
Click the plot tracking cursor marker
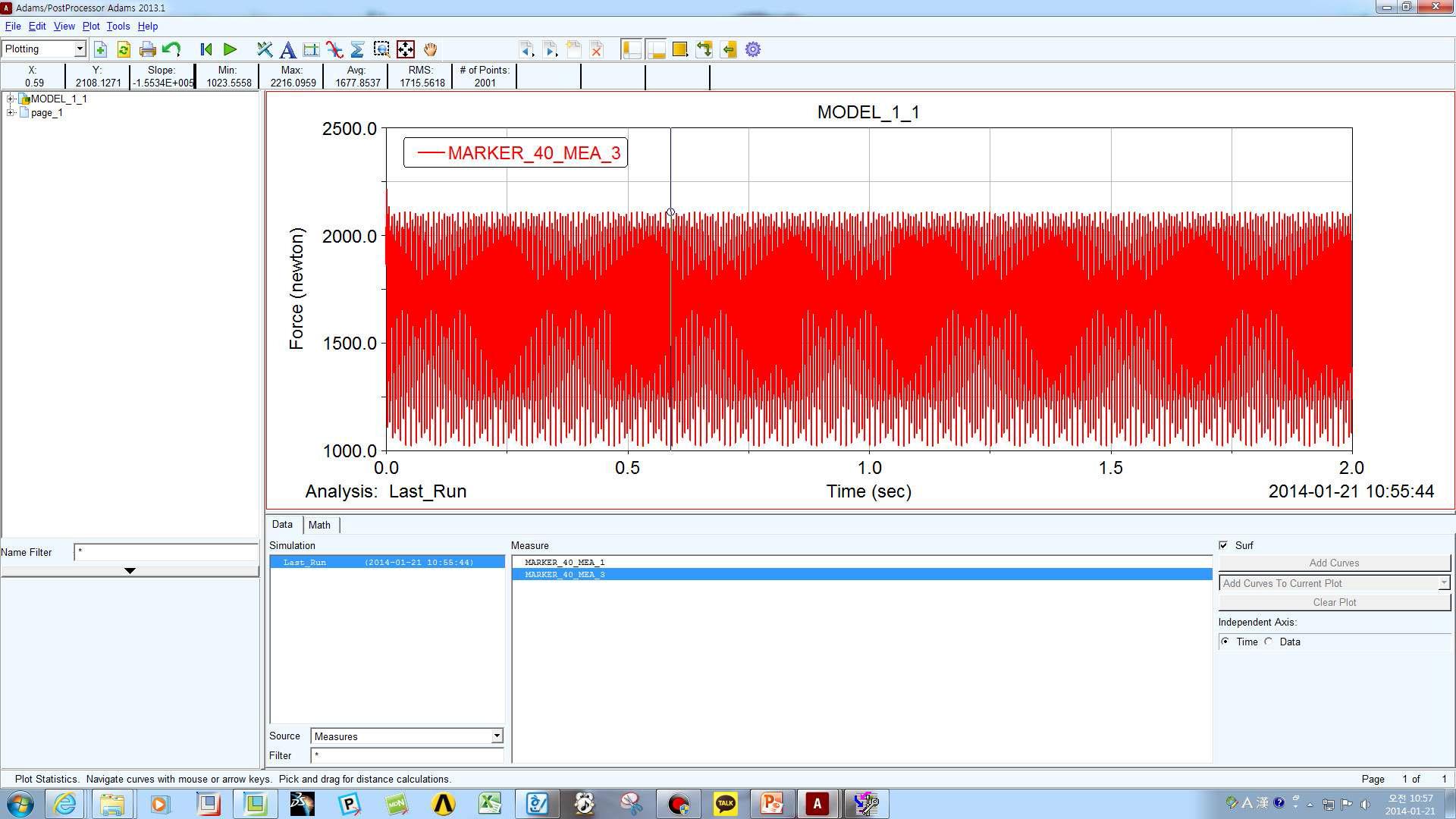[670, 212]
